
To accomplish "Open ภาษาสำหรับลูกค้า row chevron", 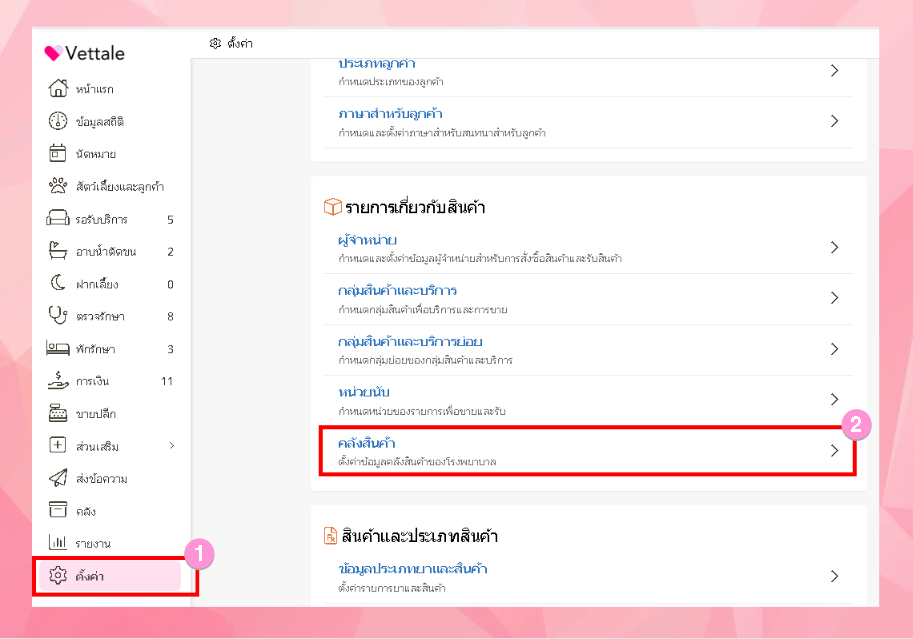I will pos(834,121).
